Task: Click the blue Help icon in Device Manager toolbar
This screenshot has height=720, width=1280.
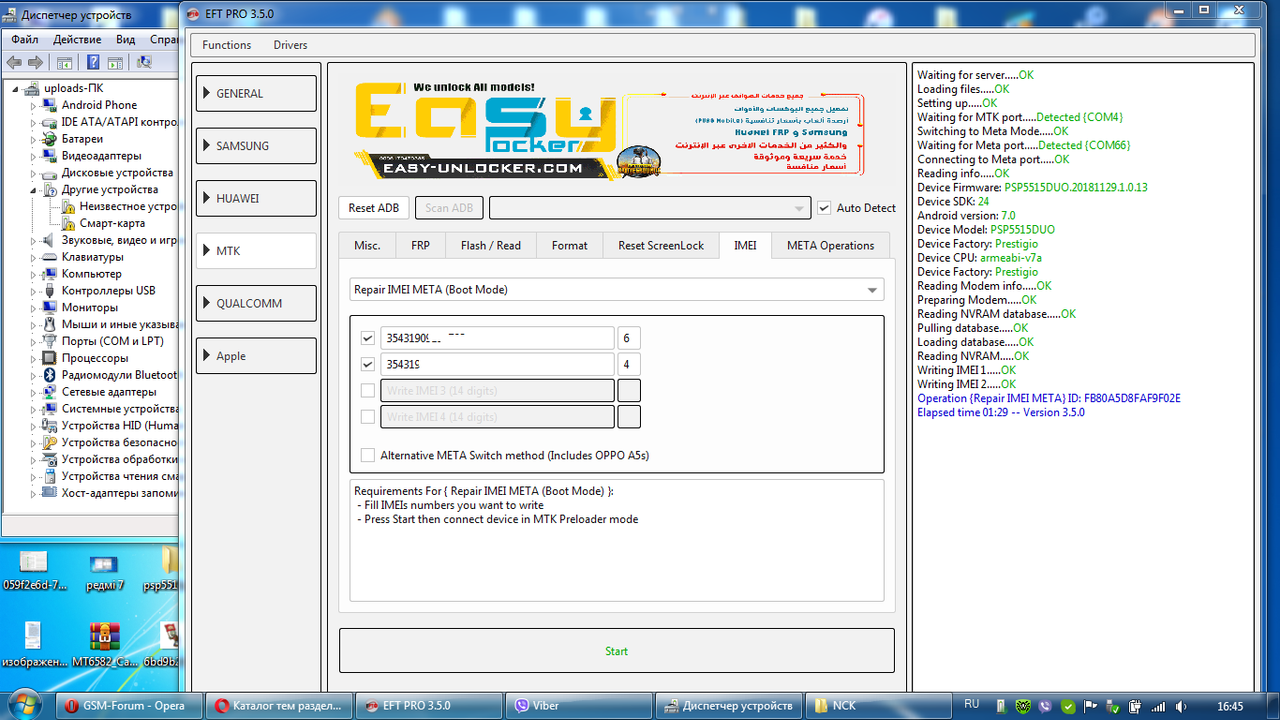Action: (x=93, y=62)
